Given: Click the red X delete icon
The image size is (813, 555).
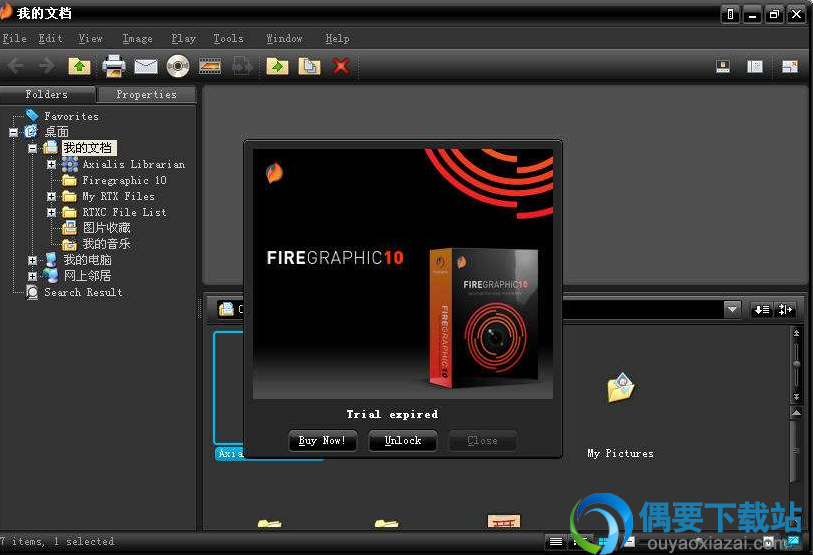Looking at the screenshot, I should click(x=341, y=66).
